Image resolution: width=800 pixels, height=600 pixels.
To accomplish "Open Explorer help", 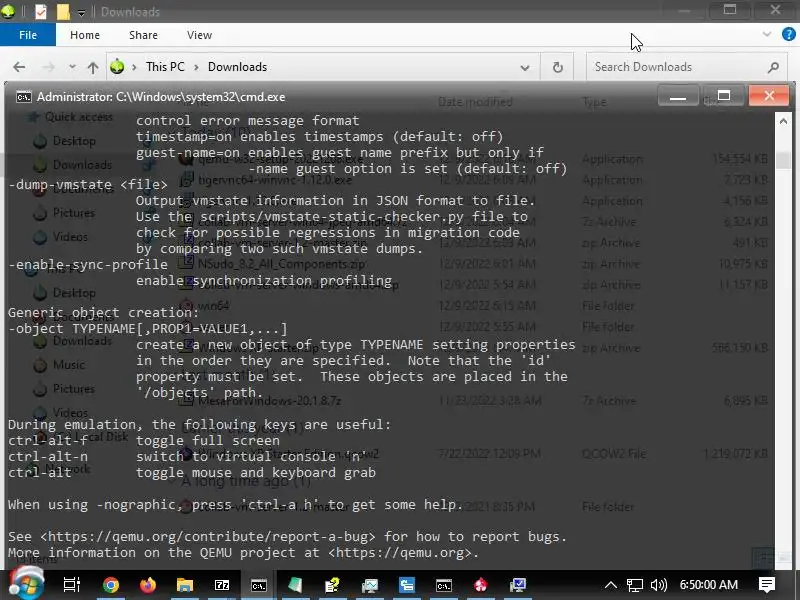I will coord(788,34).
